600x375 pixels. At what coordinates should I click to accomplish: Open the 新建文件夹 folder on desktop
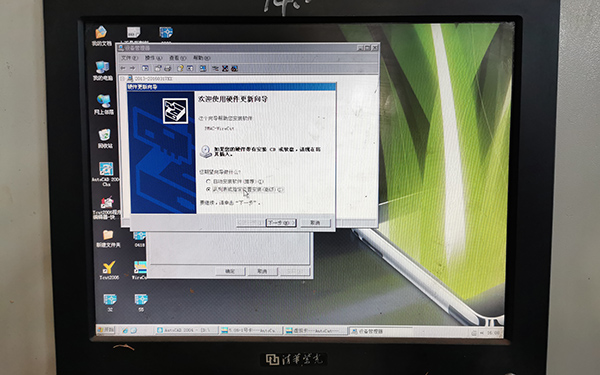pyautogui.click(x=108, y=238)
